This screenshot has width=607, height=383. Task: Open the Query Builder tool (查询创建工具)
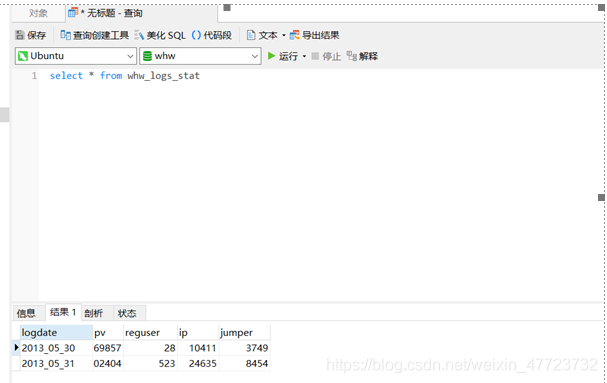pyautogui.click(x=94, y=35)
